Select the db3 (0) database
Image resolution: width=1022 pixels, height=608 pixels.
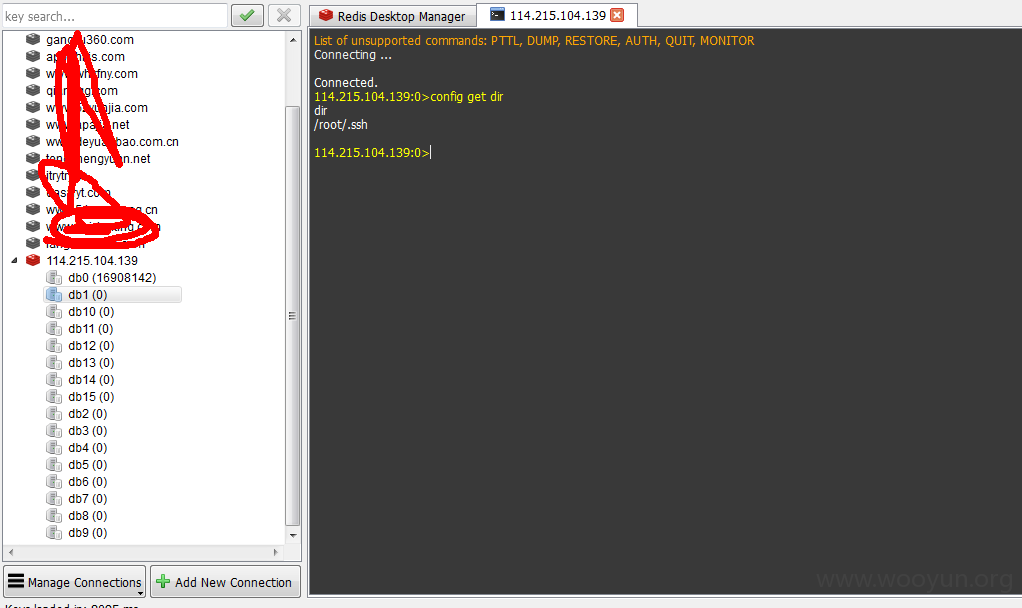pyautogui.click(x=88, y=431)
